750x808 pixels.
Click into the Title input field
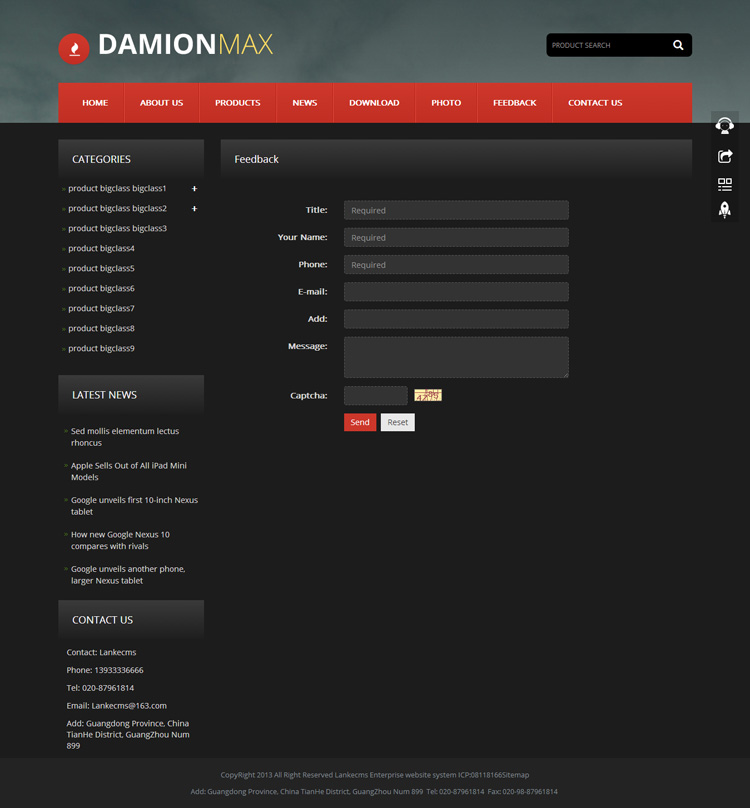click(456, 210)
